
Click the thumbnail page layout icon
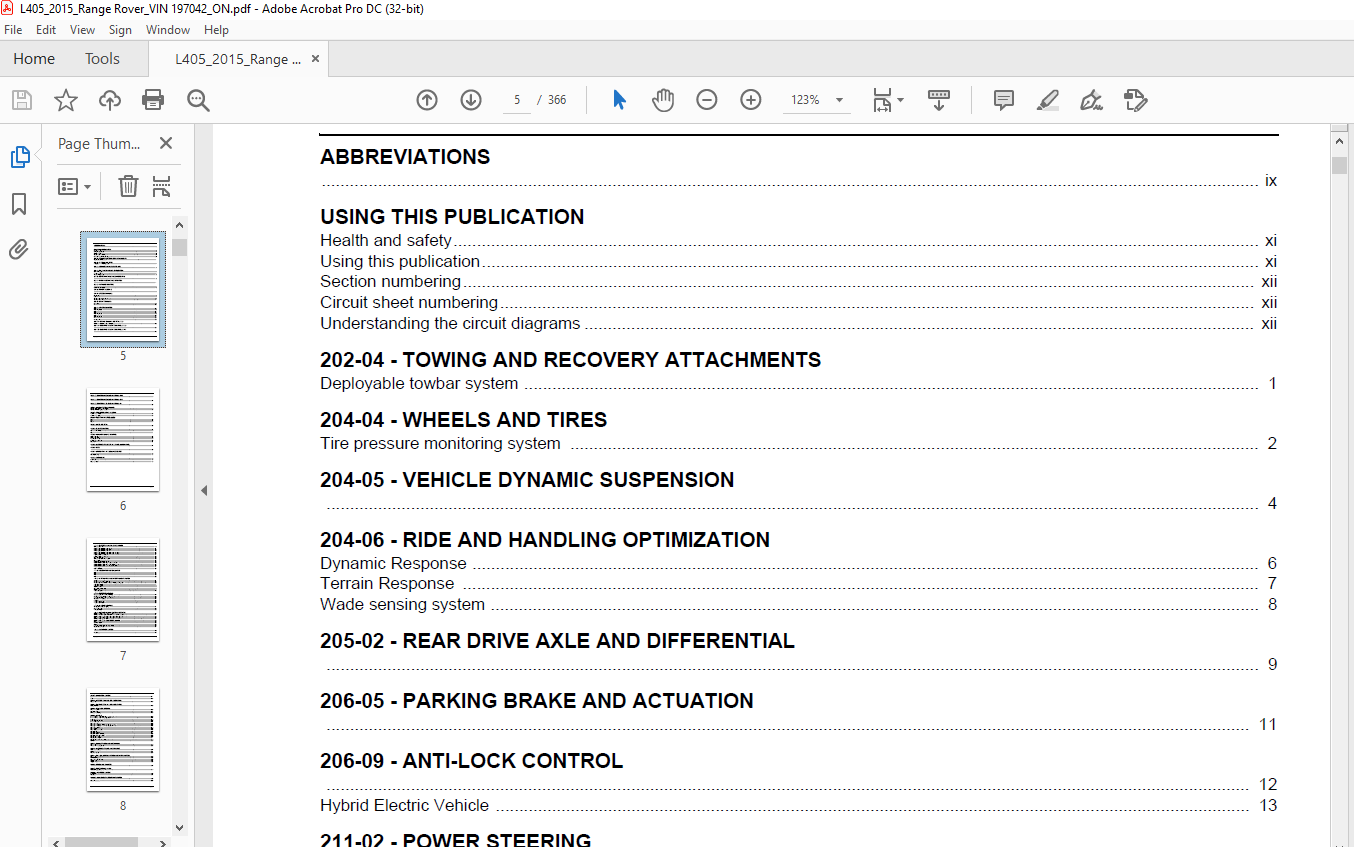click(162, 186)
